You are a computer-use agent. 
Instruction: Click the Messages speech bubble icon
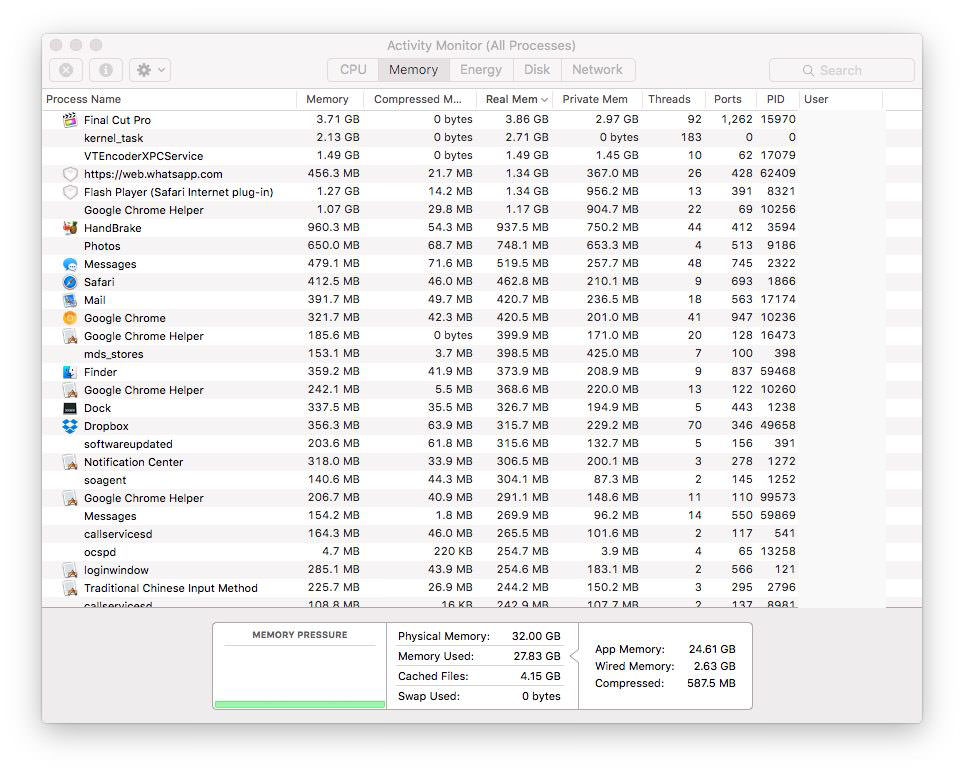pyautogui.click(x=70, y=264)
